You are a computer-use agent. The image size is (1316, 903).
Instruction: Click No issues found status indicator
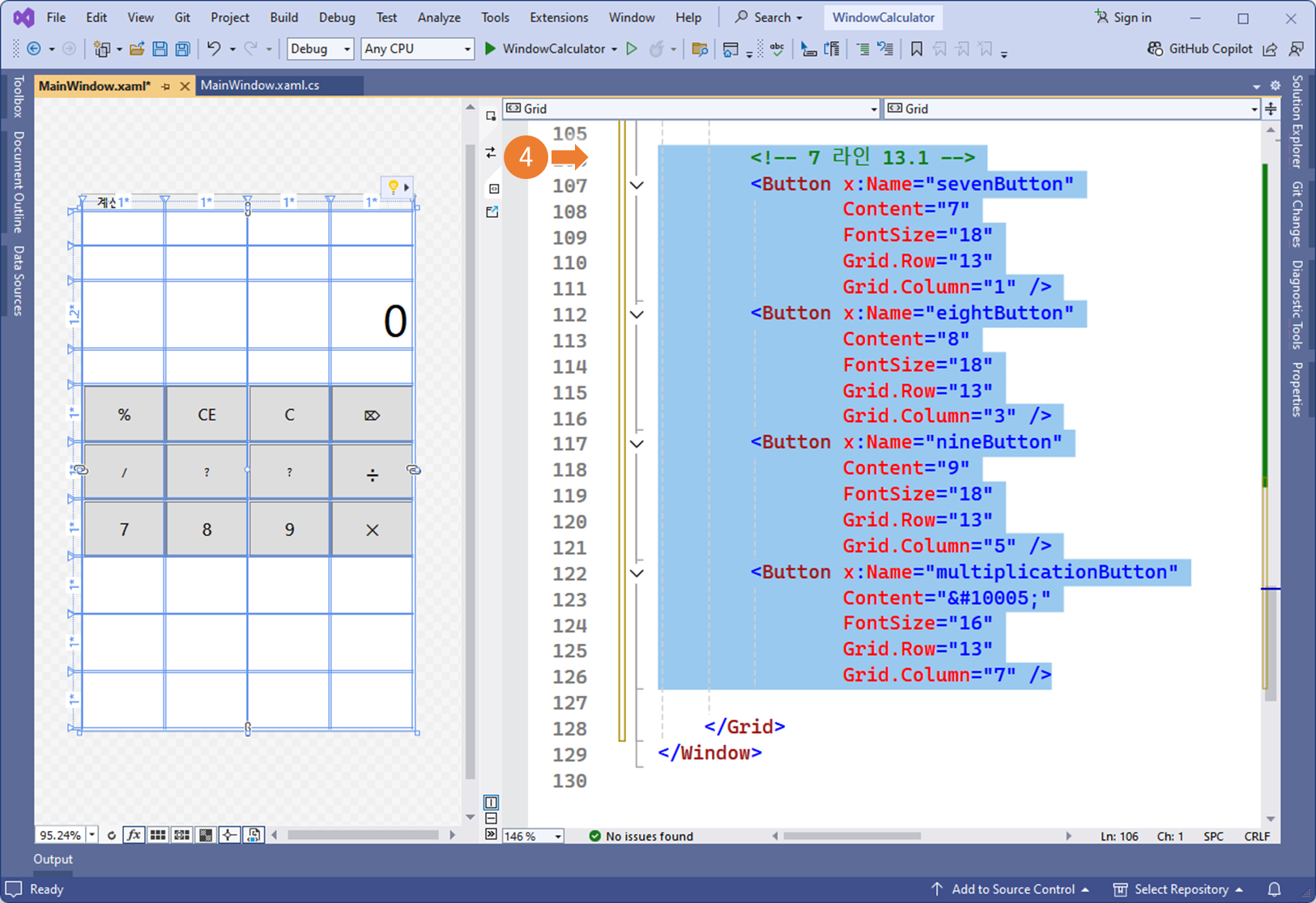coord(641,836)
